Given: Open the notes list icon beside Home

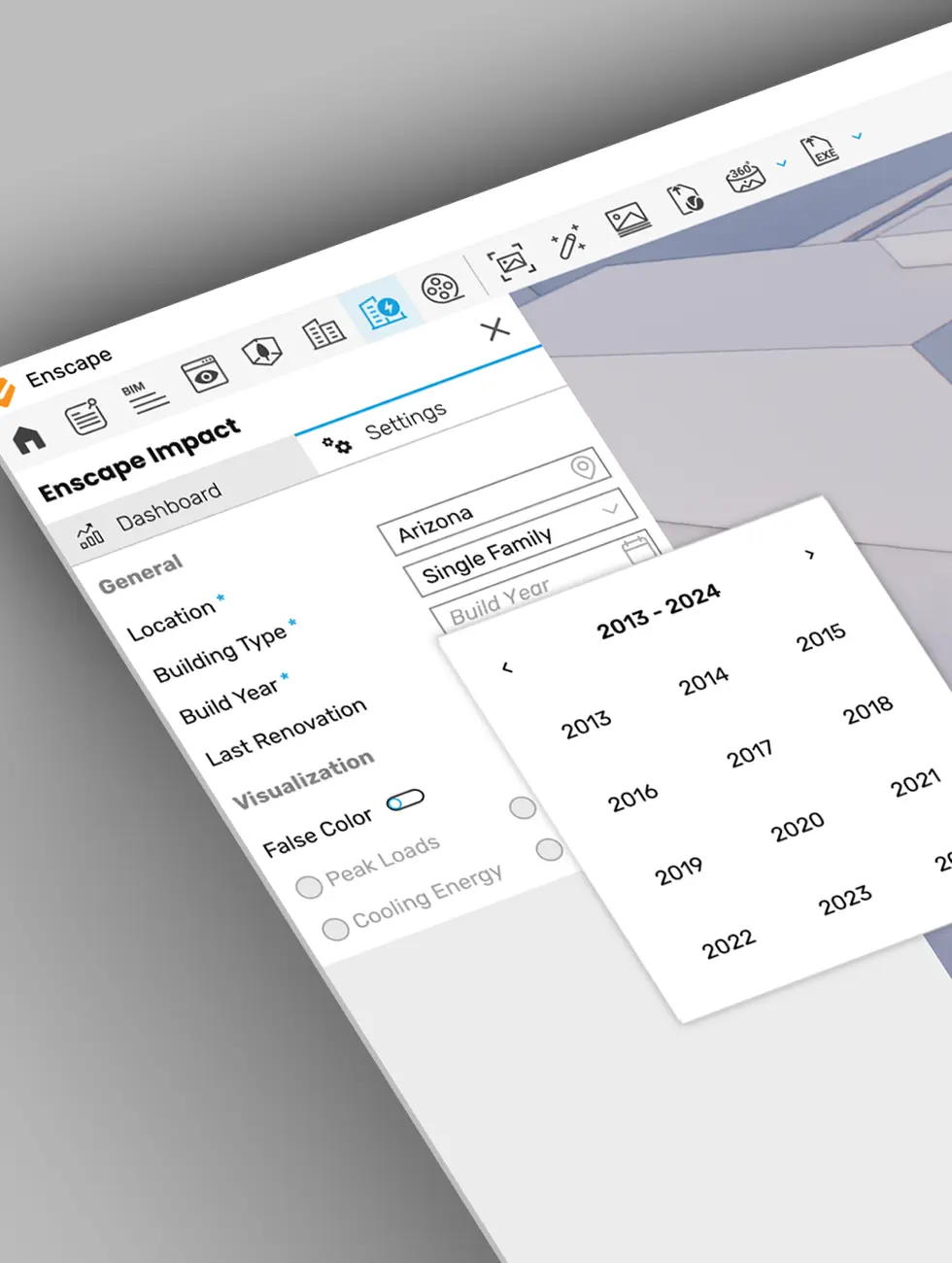Looking at the screenshot, I should pyautogui.click(x=85, y=415).
